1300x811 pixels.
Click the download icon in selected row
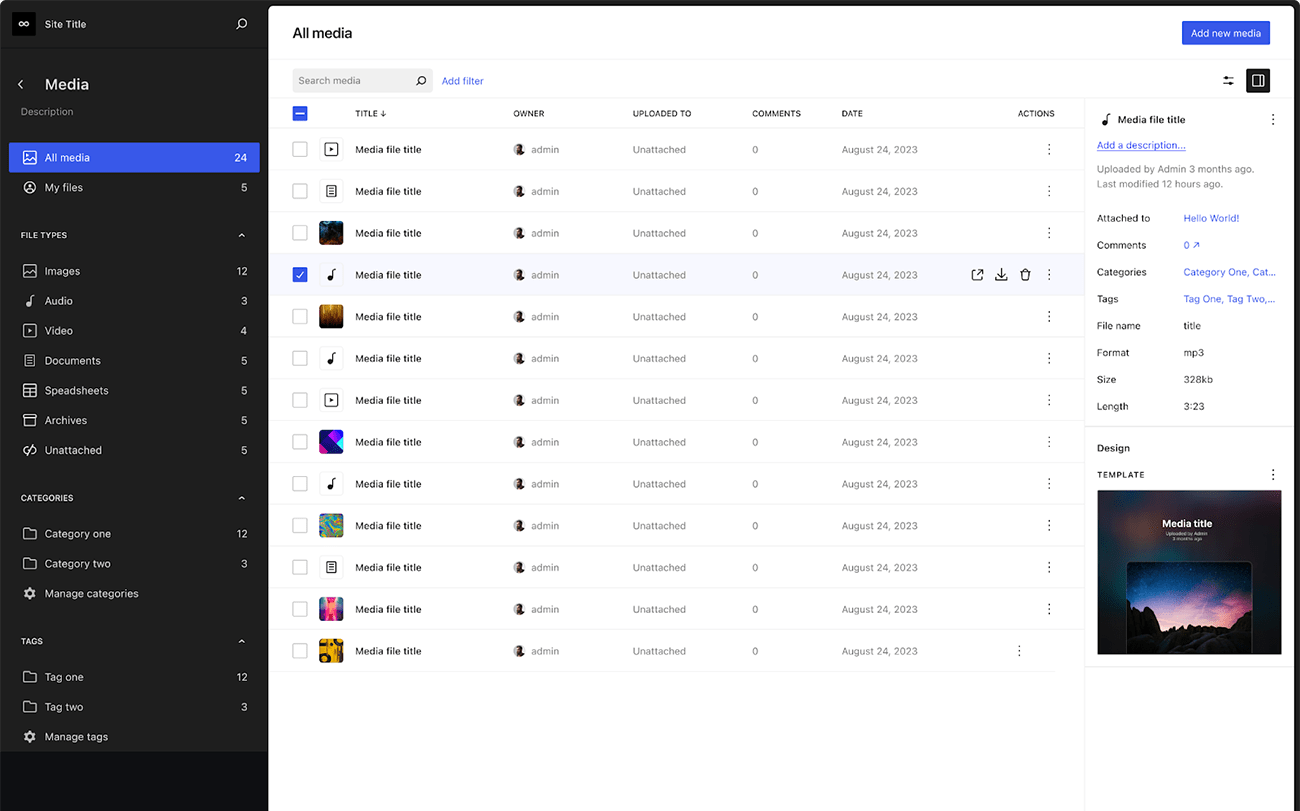tap(1001, 275)
